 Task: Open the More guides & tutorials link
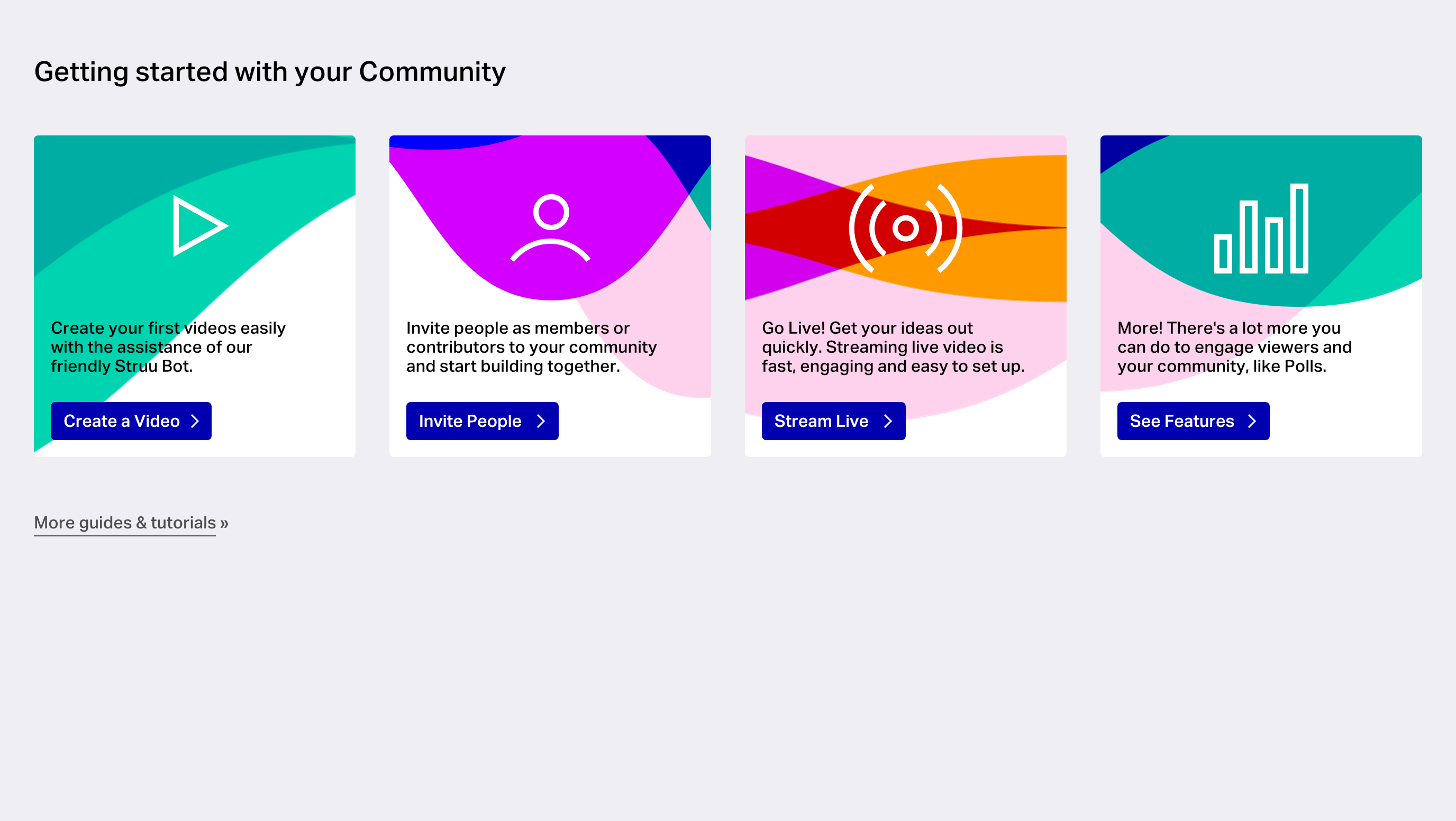coord(131,523)
